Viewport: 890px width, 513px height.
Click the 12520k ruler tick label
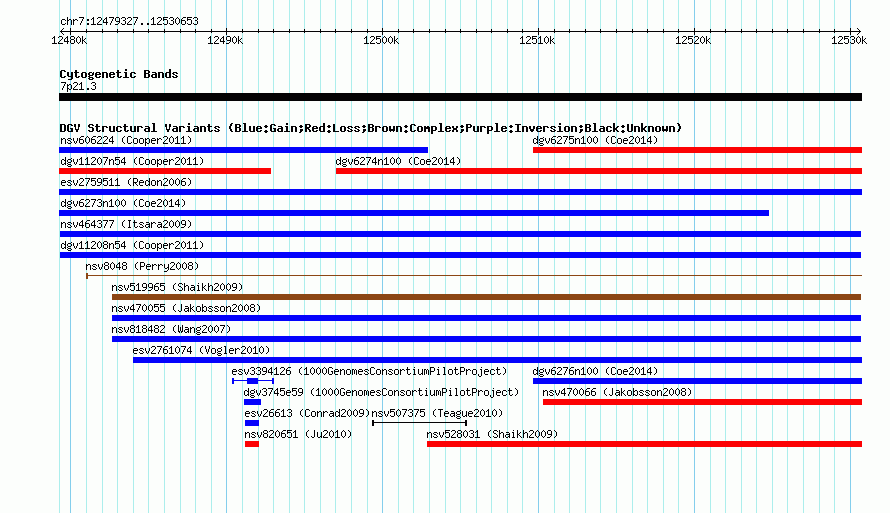693,40
